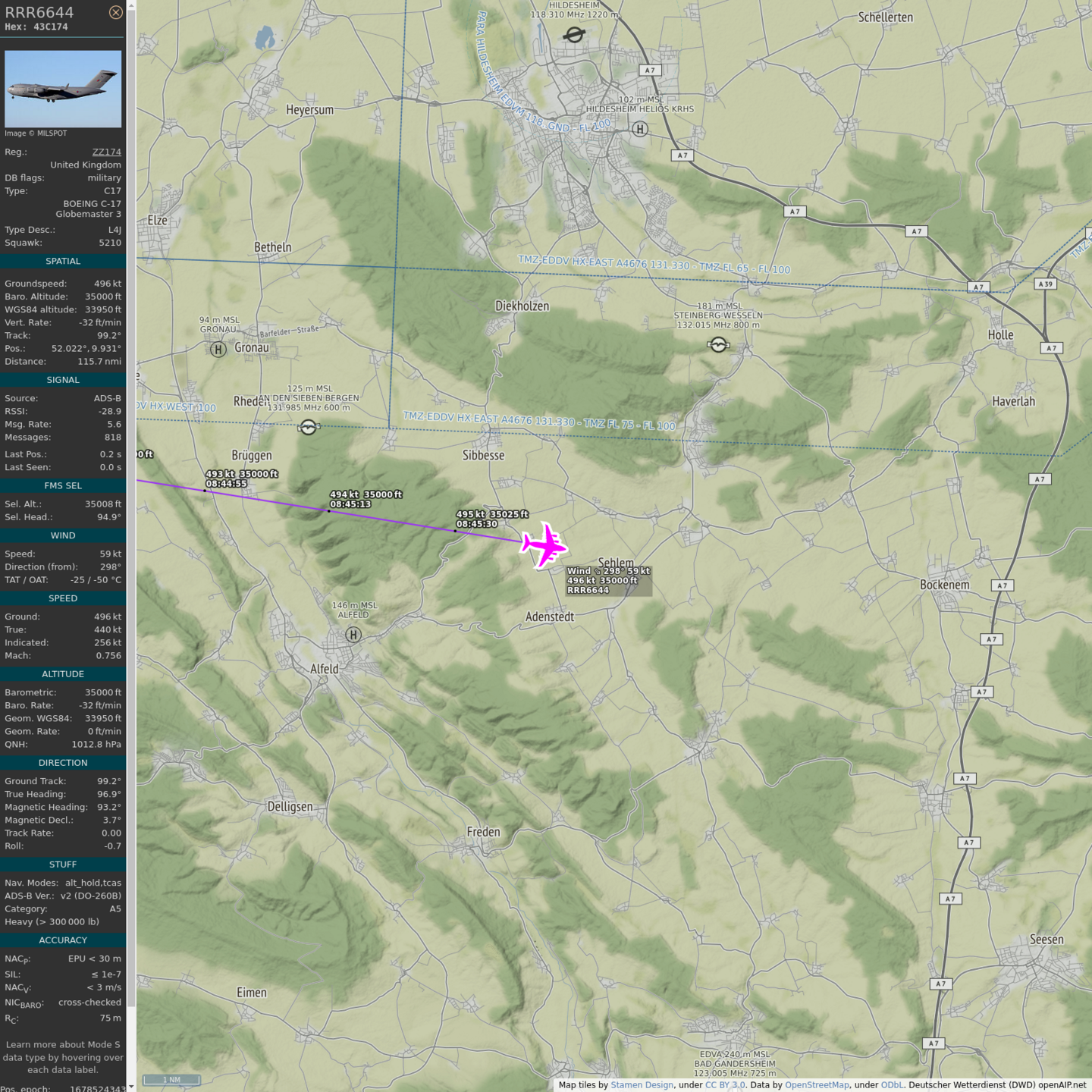This screenshot has height=1092, width=1092.
Task: Click the 08:45:30 track point label
Action: coord(476,524)
